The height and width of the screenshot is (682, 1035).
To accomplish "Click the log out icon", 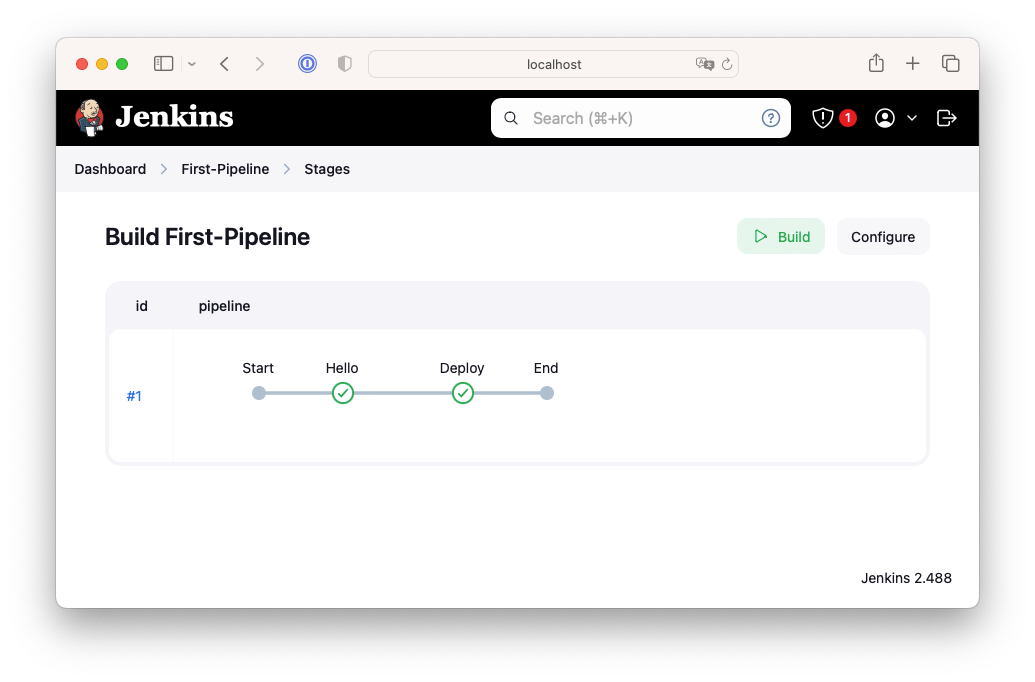I will pos(947,118).
